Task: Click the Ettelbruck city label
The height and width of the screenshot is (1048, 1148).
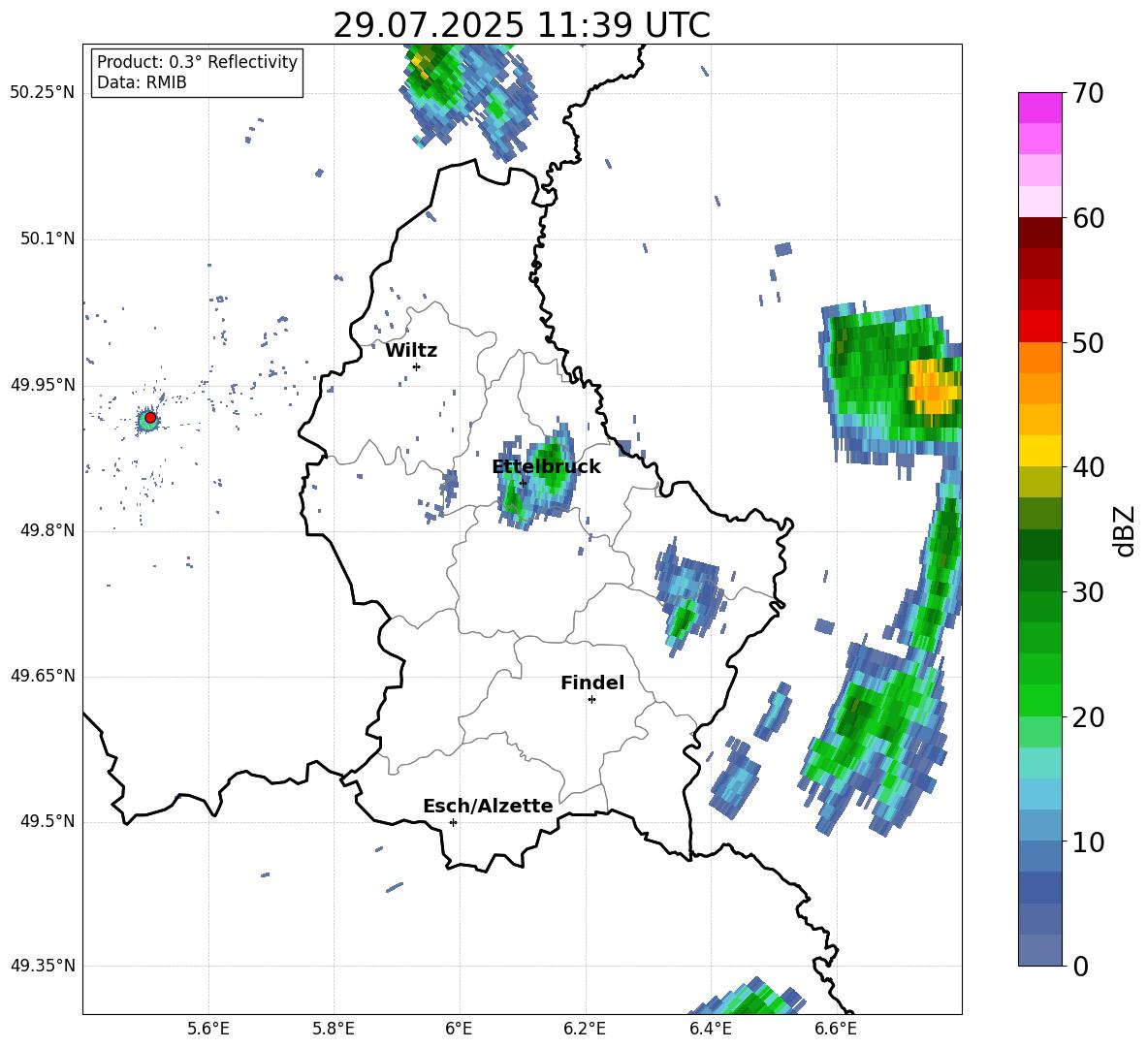Action: point(546,467)
